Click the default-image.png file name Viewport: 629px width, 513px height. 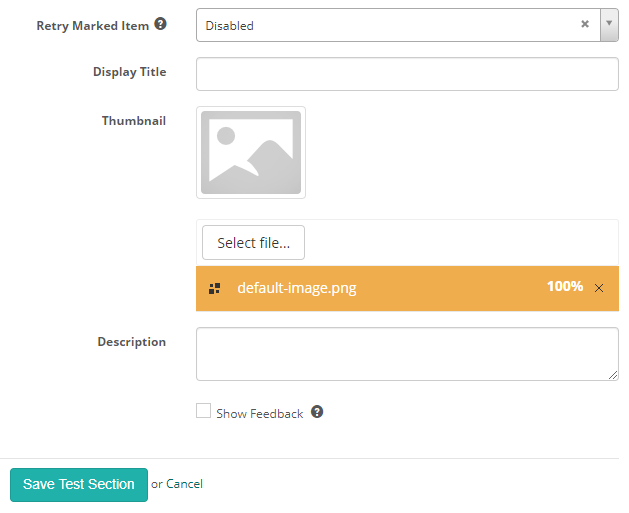coord(296,289)
